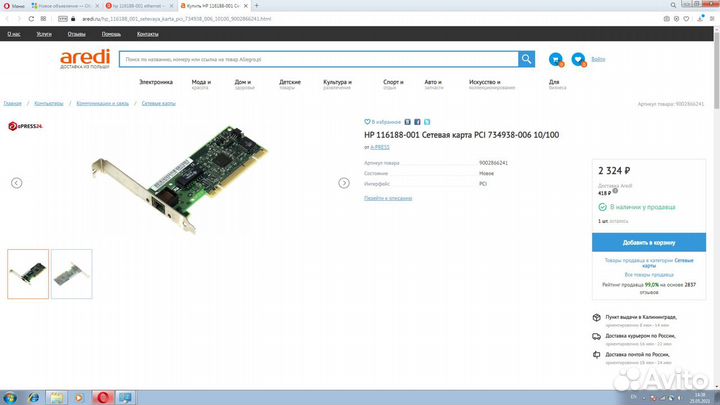The image size is (720, 405).
Task: Select first product thumbnail
Action: 28,274
